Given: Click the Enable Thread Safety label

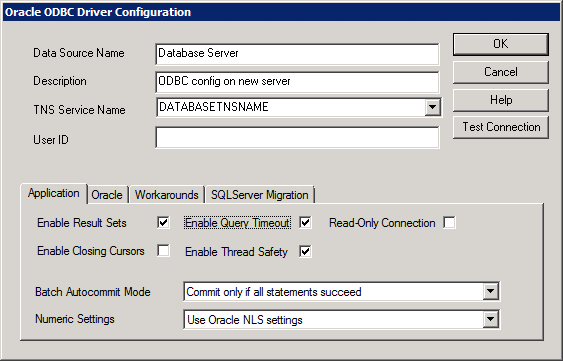Looking at the screenshot, I should [x=236, y=252].
